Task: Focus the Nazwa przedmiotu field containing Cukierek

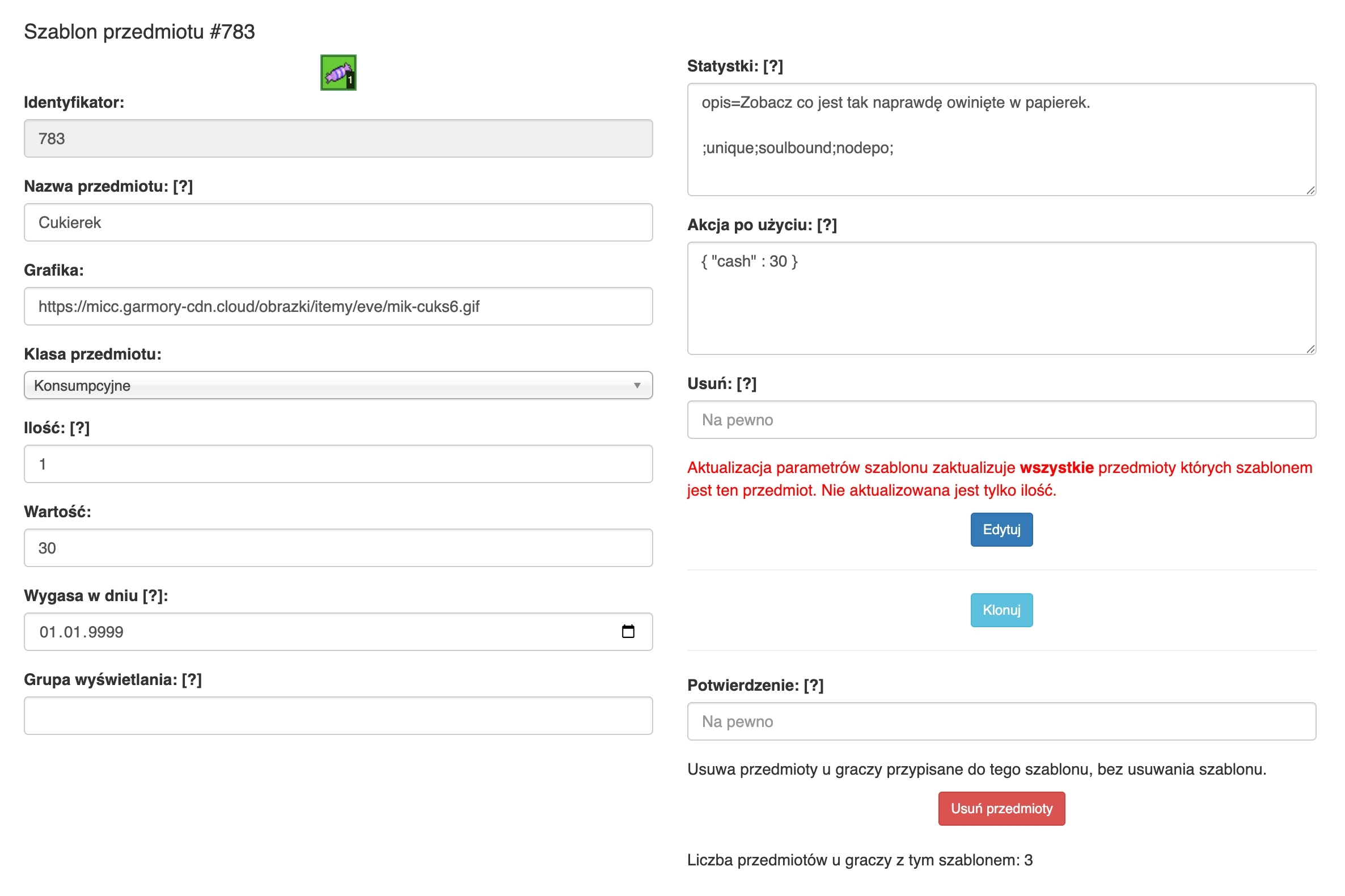Action: (x=339, y=222)
